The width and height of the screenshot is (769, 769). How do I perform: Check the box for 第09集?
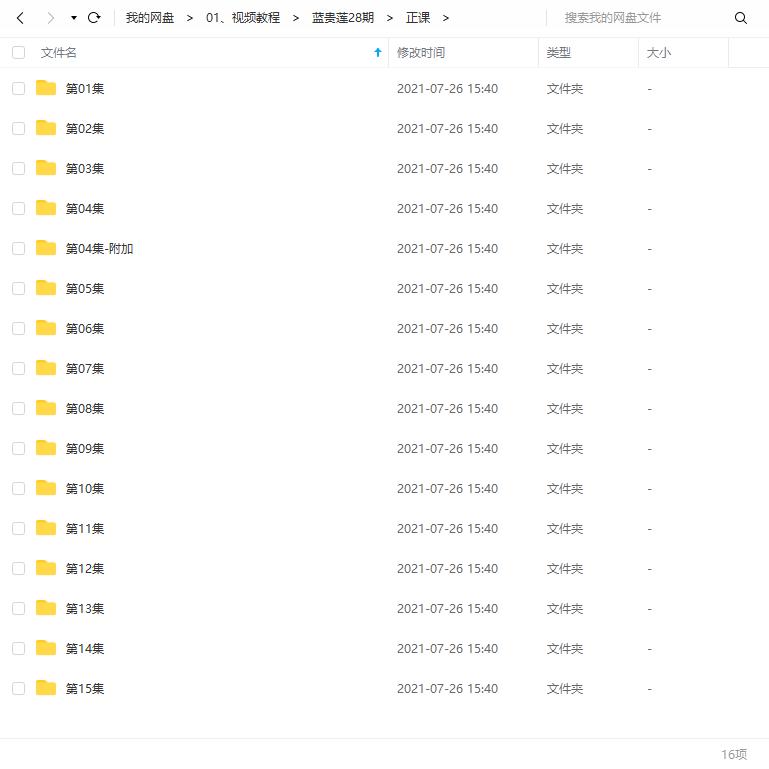point(19,449)
